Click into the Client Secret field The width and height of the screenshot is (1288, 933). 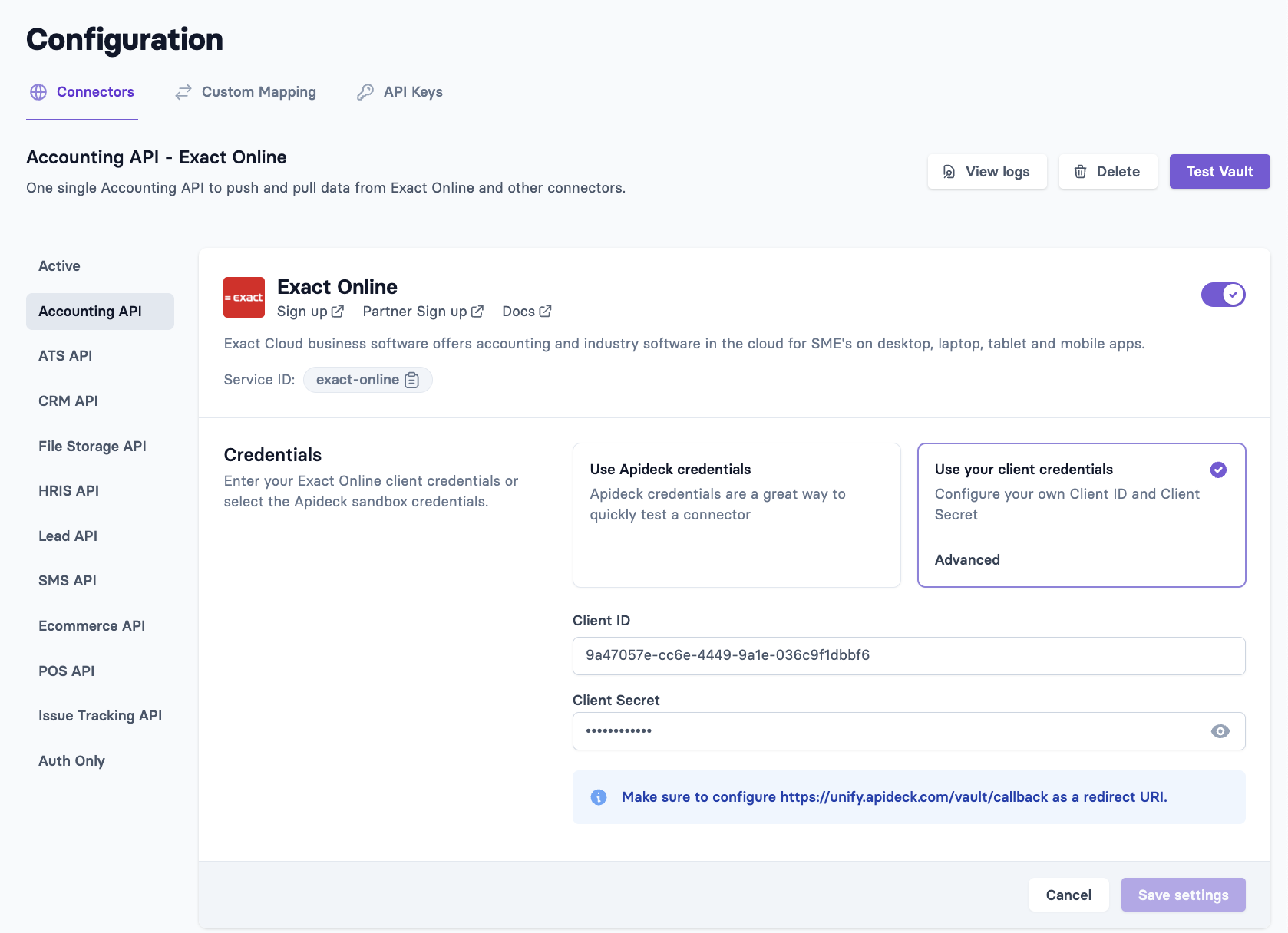[x=909, y=731]
